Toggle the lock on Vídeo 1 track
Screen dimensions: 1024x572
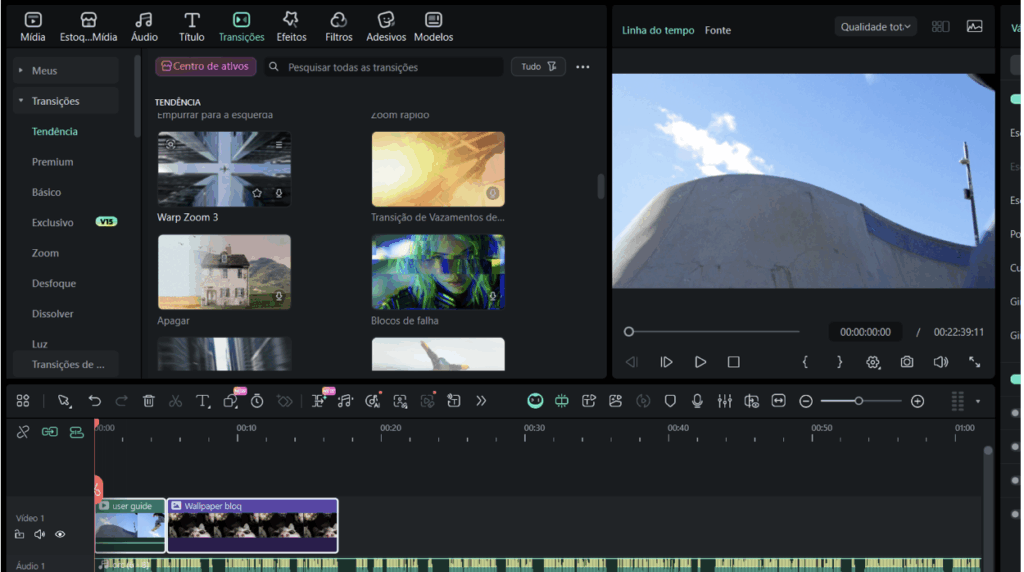click(20, 534)
